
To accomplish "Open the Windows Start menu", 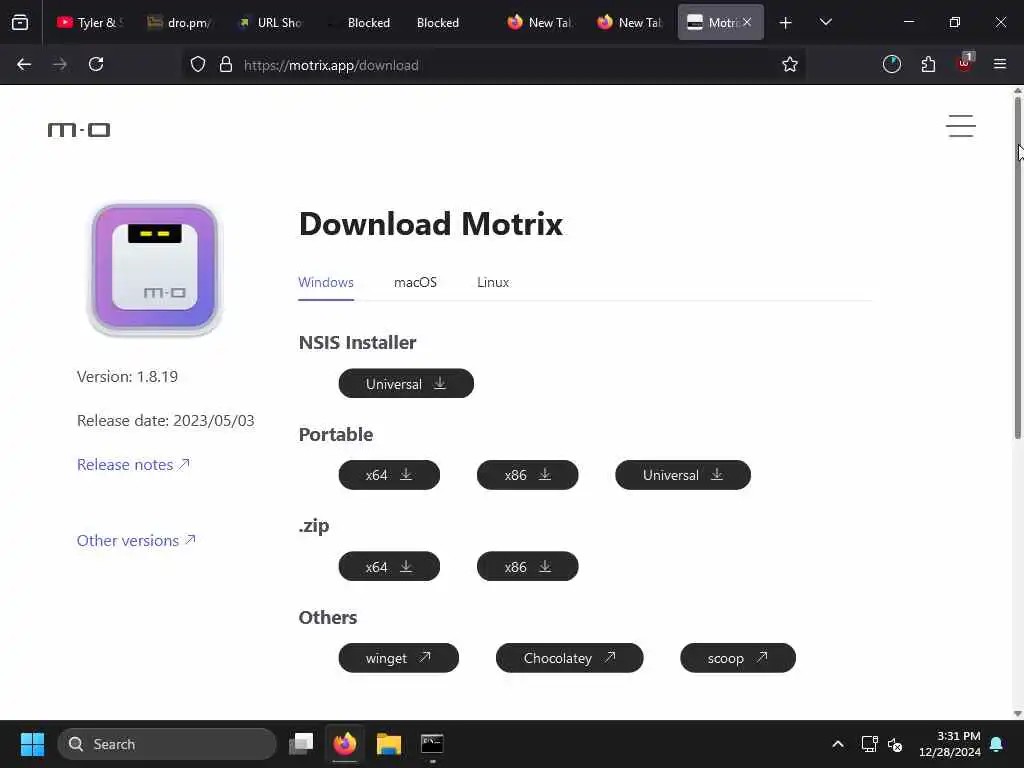I will (32, 744).
